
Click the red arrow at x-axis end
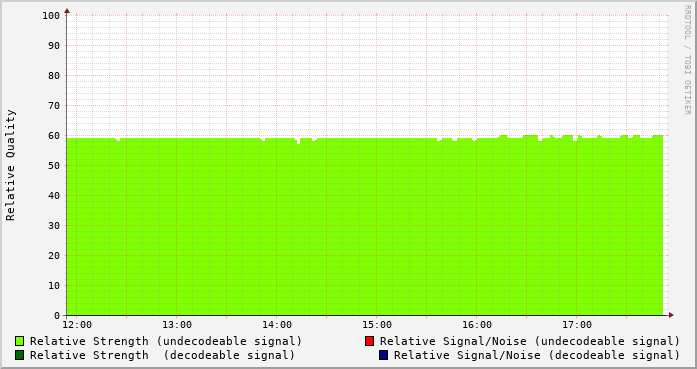671,315
